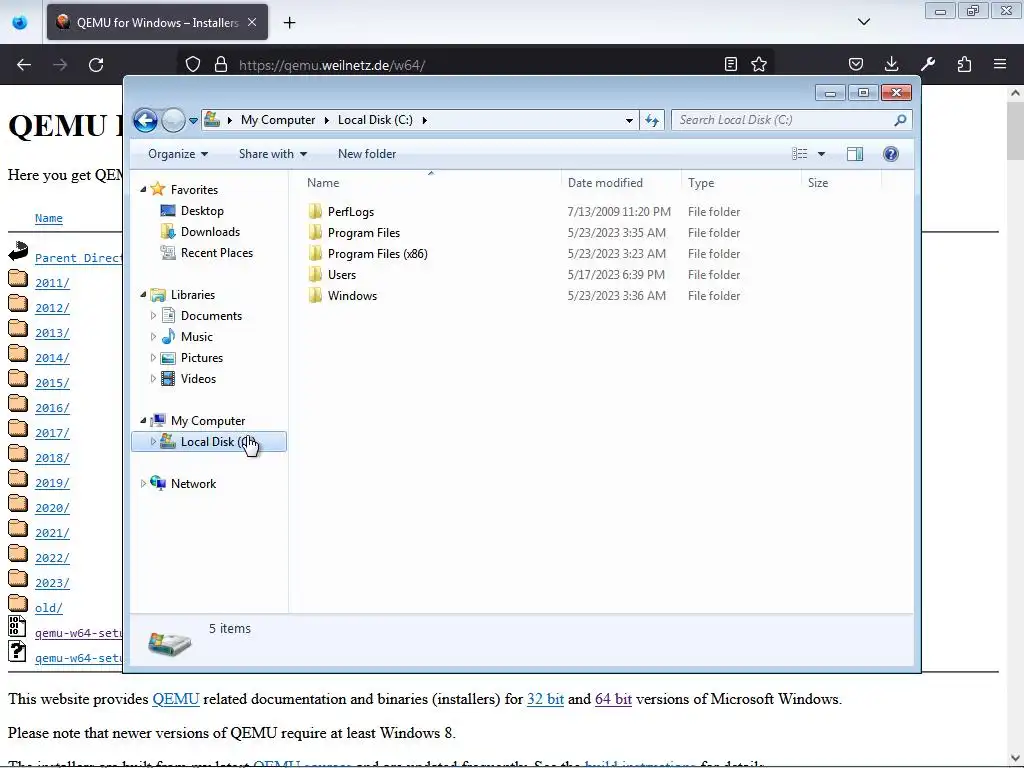This screenshot has height=768, width=1024.
Task: Click the magnifier icon in the Explorer search box
Action: click(900, 120)
